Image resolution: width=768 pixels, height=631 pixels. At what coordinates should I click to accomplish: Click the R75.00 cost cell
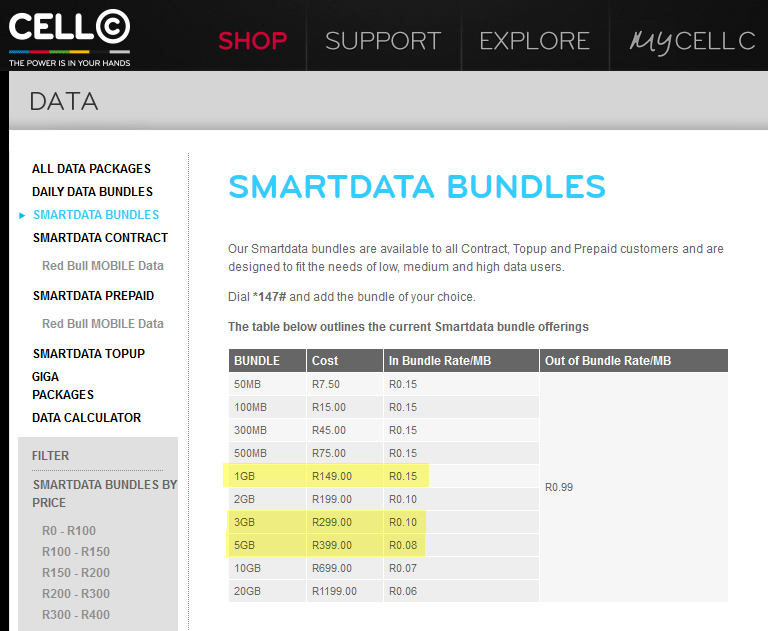[345, 453]
